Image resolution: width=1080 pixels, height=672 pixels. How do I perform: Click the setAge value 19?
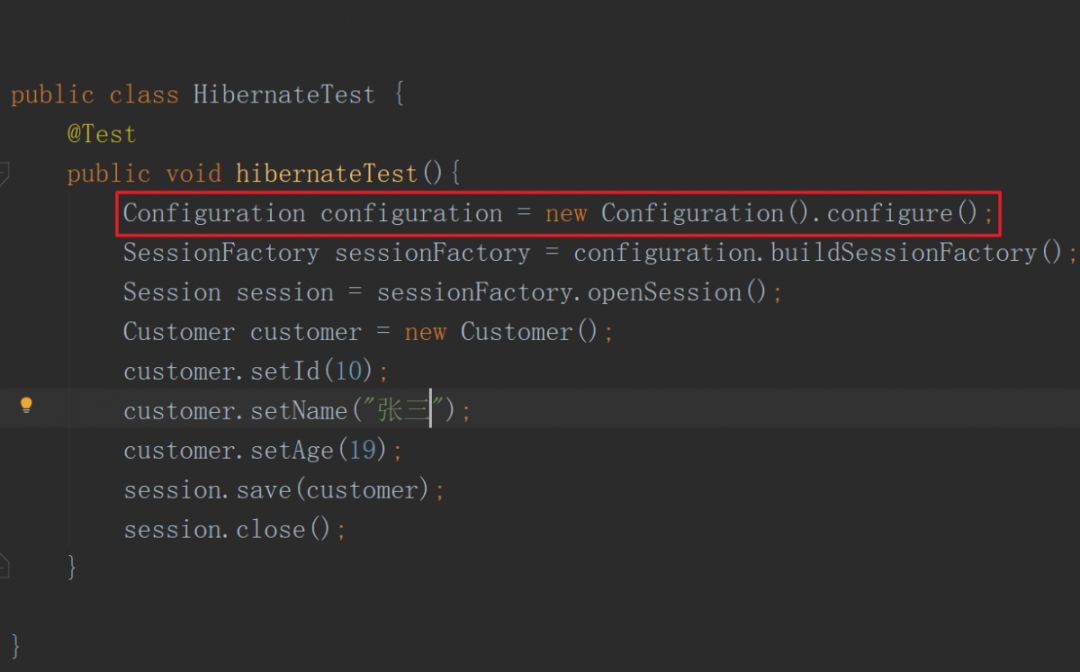[x=363, y=451]
